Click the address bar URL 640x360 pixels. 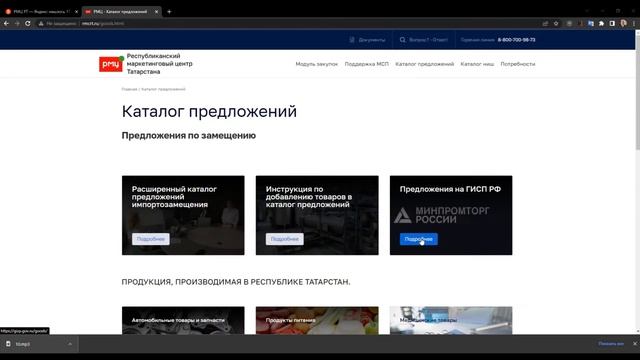click(103, 24)
